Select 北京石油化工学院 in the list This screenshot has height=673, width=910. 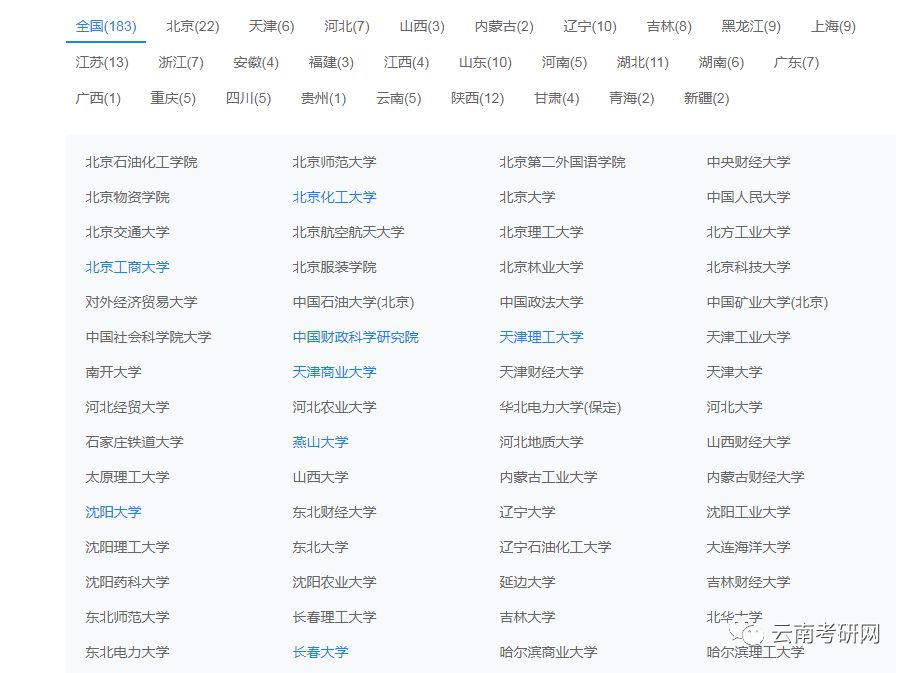[142, 162]
